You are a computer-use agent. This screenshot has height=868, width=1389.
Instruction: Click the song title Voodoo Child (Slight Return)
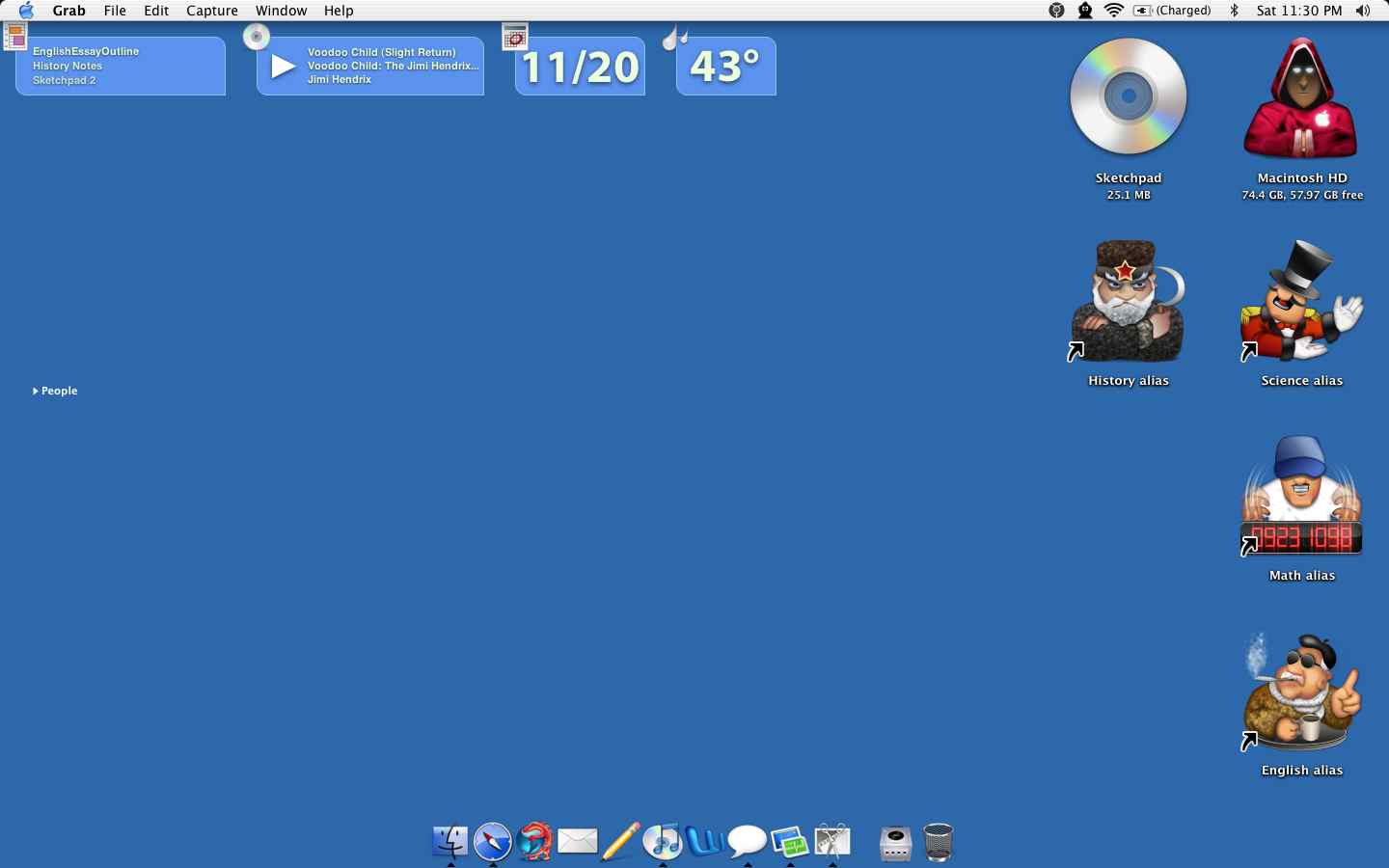(x=382, y=52)
